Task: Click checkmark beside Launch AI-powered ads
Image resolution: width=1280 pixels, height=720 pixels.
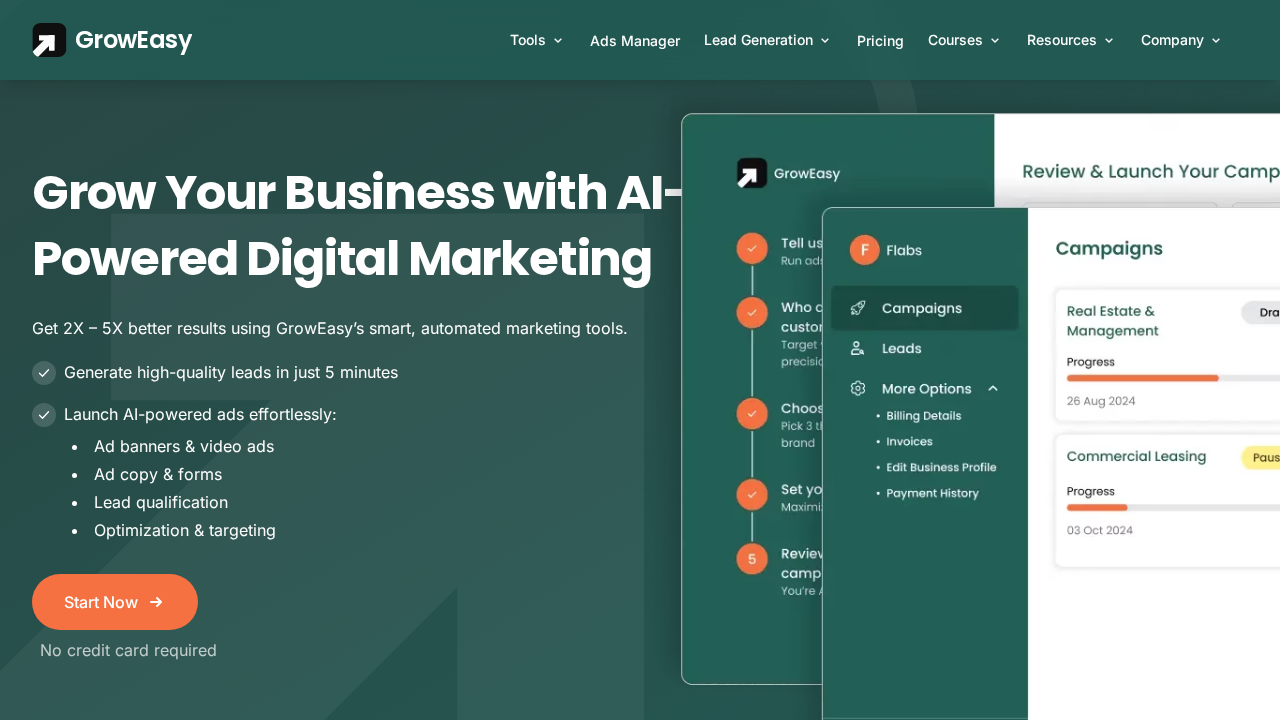Action: pyautogui.click(x=44, y=415)
